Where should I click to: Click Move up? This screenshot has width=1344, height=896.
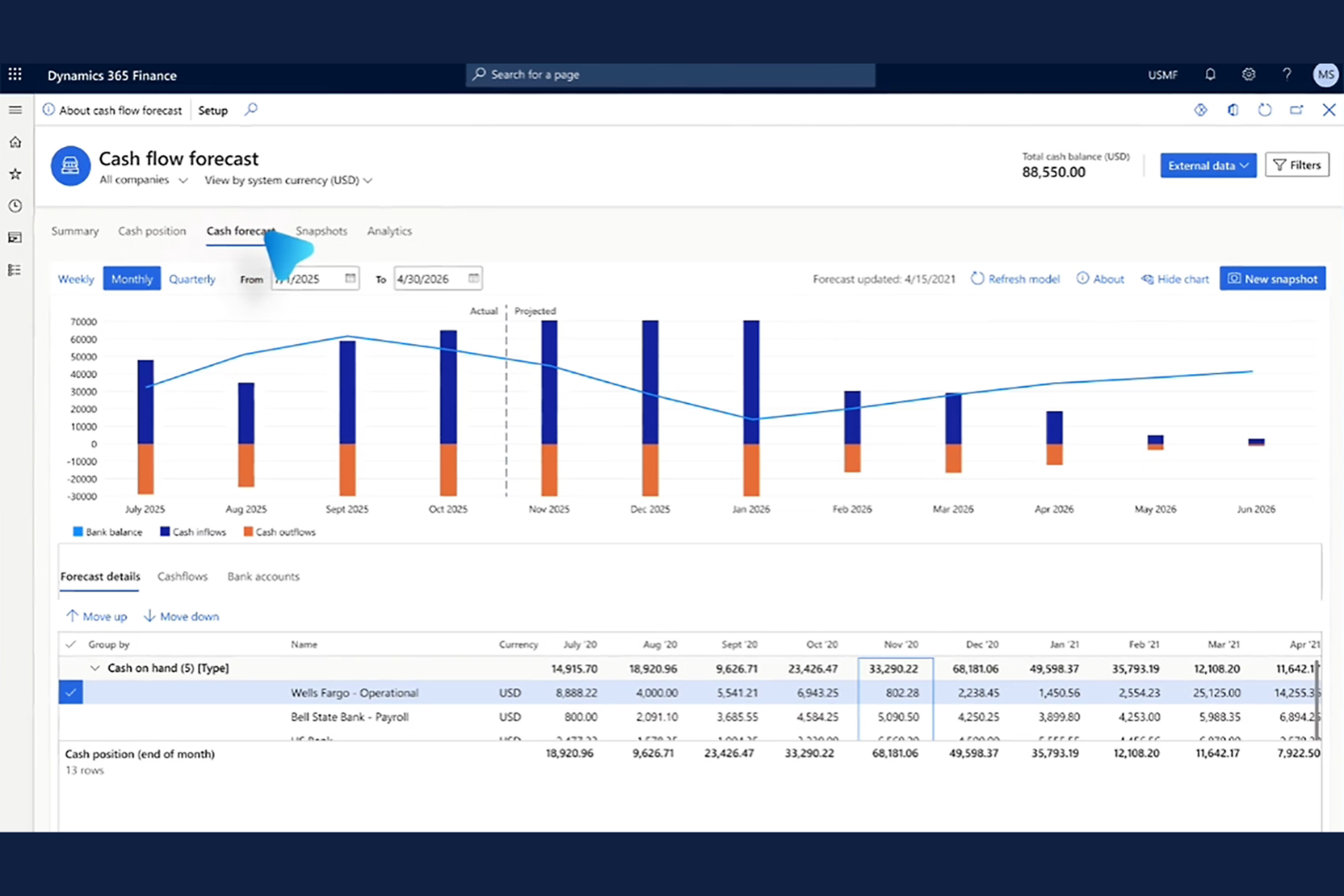(x=96, y=616)
